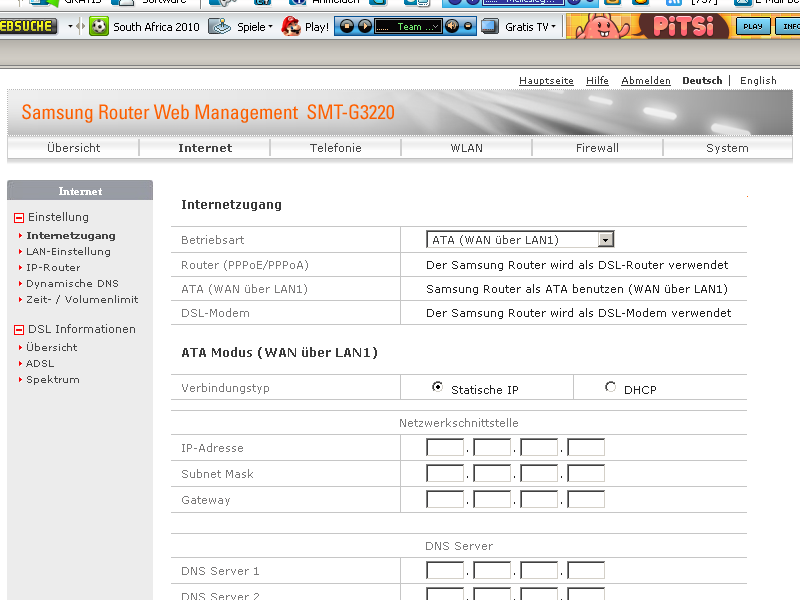Click the text 'Samsung Router als ATA benutzen (WAN über LAN1)'
800x600 pixels.
(x=577, y=289)
